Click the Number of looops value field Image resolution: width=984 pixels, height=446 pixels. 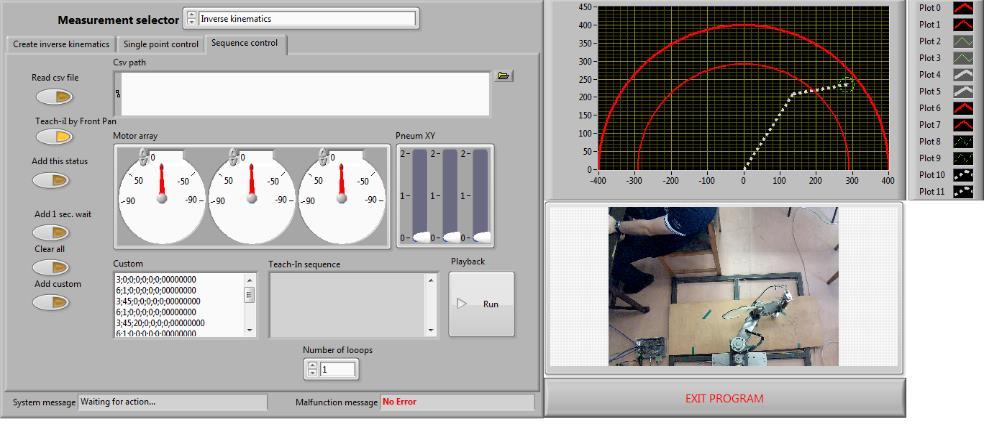tap(338, 369)
